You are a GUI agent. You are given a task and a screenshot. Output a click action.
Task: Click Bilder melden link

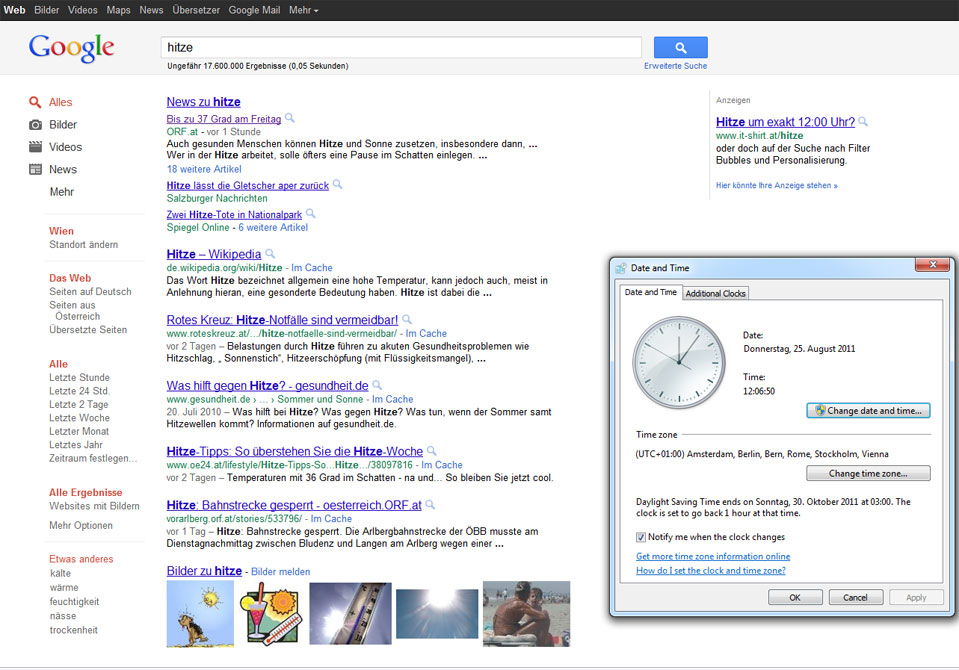tap(281, 571)
